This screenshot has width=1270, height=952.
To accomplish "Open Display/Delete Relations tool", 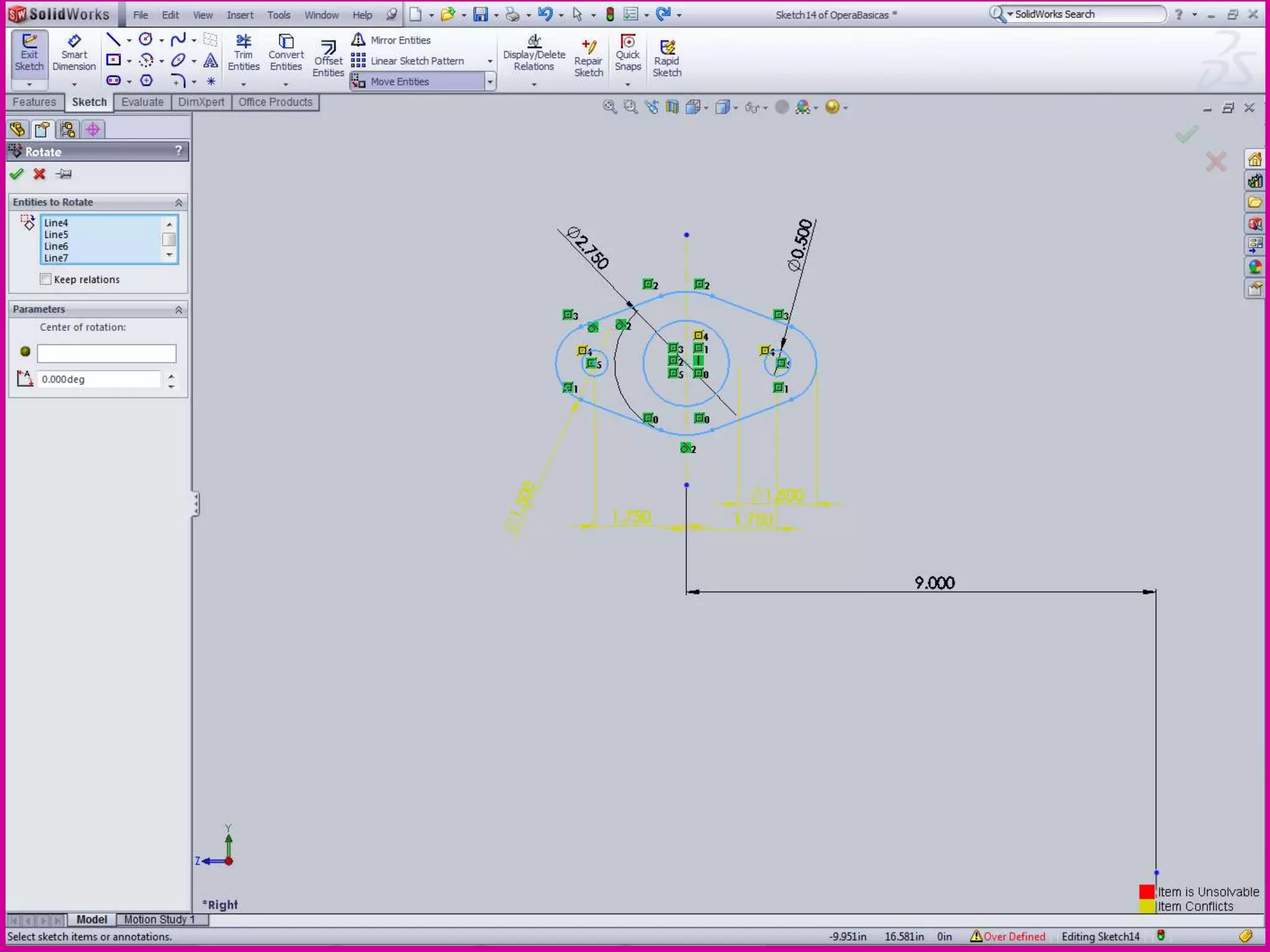I will [x=534, y=53].
